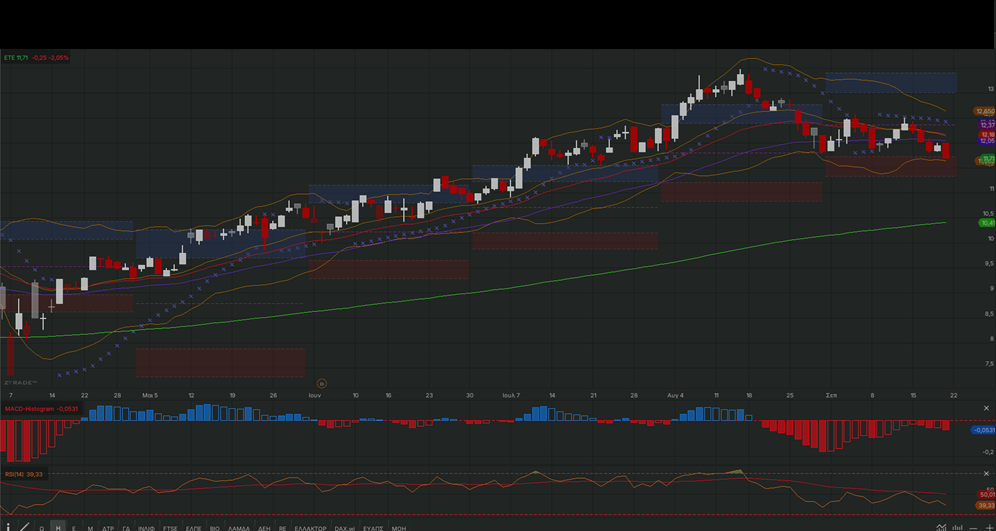The width and height of the screenshot is (996, 531).
Task: Select the E (weekly) timeframe button
Action: 74,528
